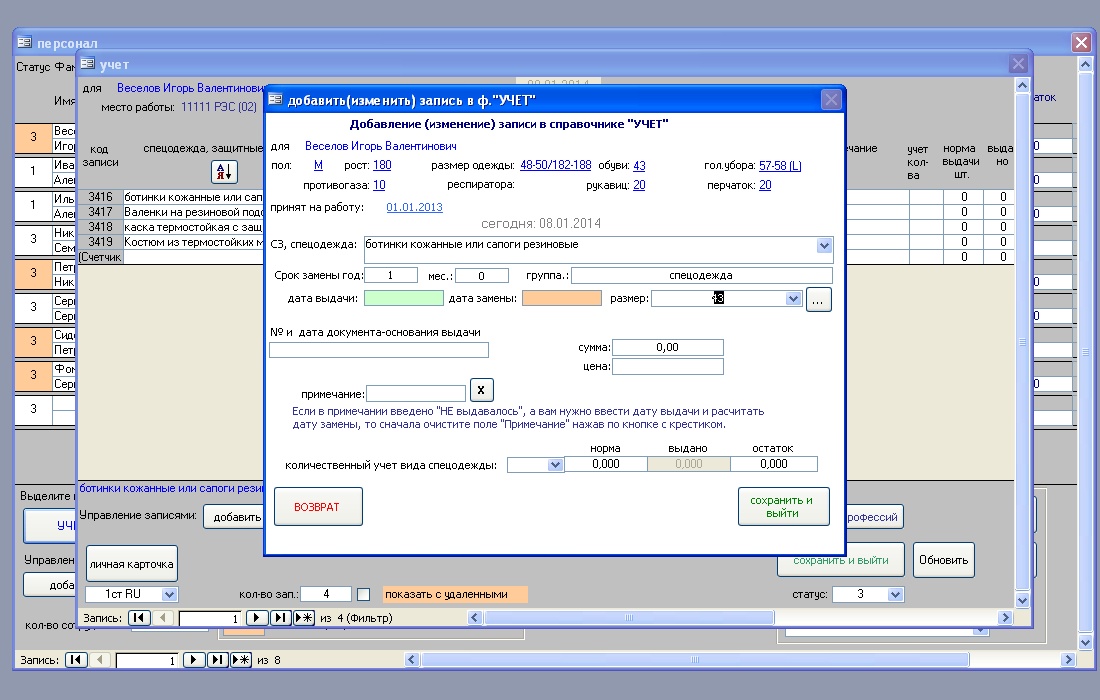The width and height of the screenshot is (1100, 700).
Task: Open обуви size link 43
Action: pyautogui.click(x=639, y=166)
